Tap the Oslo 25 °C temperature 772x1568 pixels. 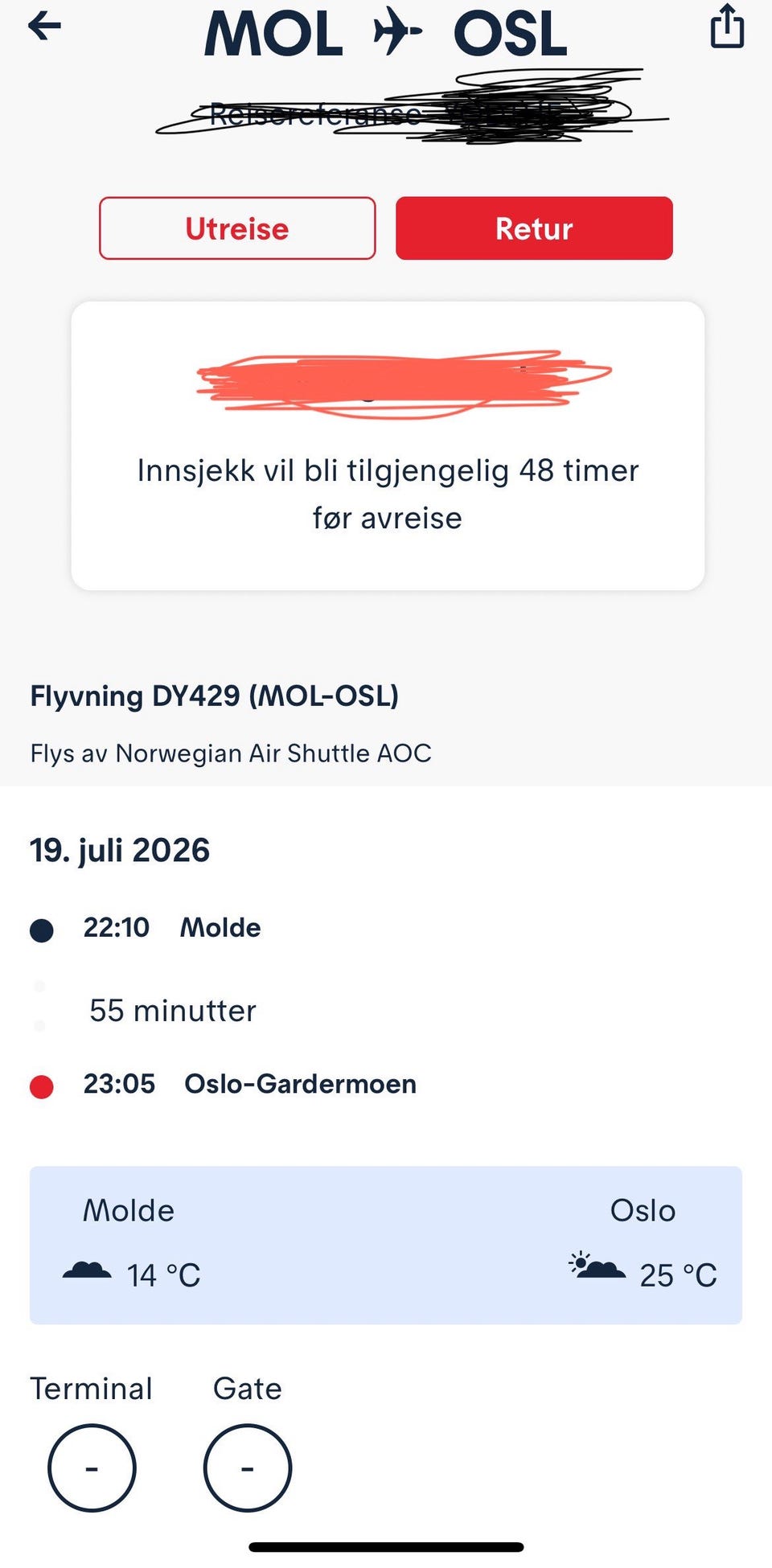click(x=678, y=1275)
